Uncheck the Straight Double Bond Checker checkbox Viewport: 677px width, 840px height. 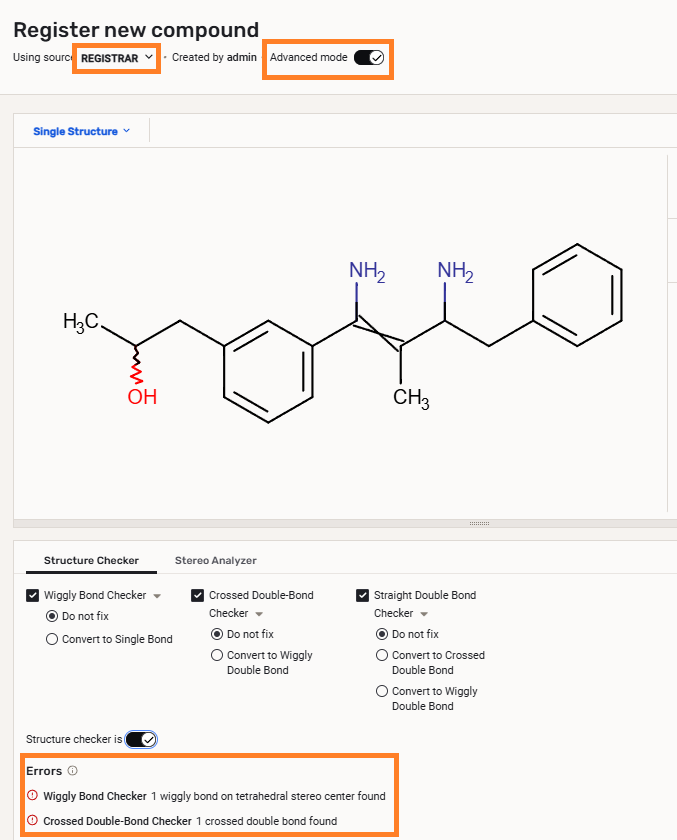(x=363, y=595)
